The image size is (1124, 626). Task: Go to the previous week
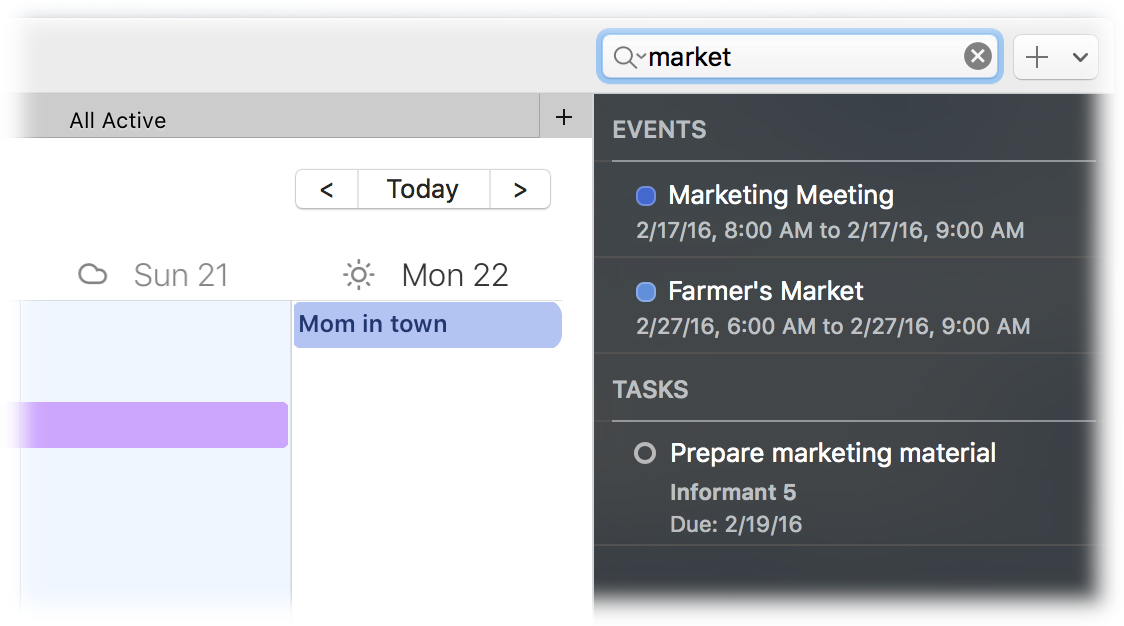pyautogui.click(x=326, y=189)
